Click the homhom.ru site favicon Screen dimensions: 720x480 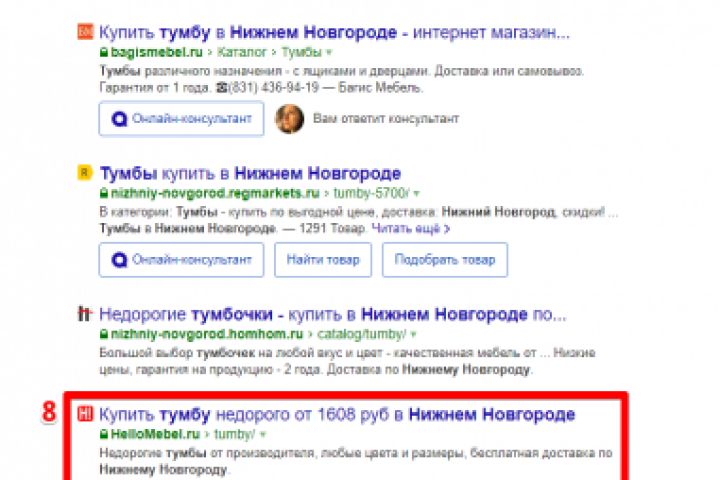pos(84,314)
